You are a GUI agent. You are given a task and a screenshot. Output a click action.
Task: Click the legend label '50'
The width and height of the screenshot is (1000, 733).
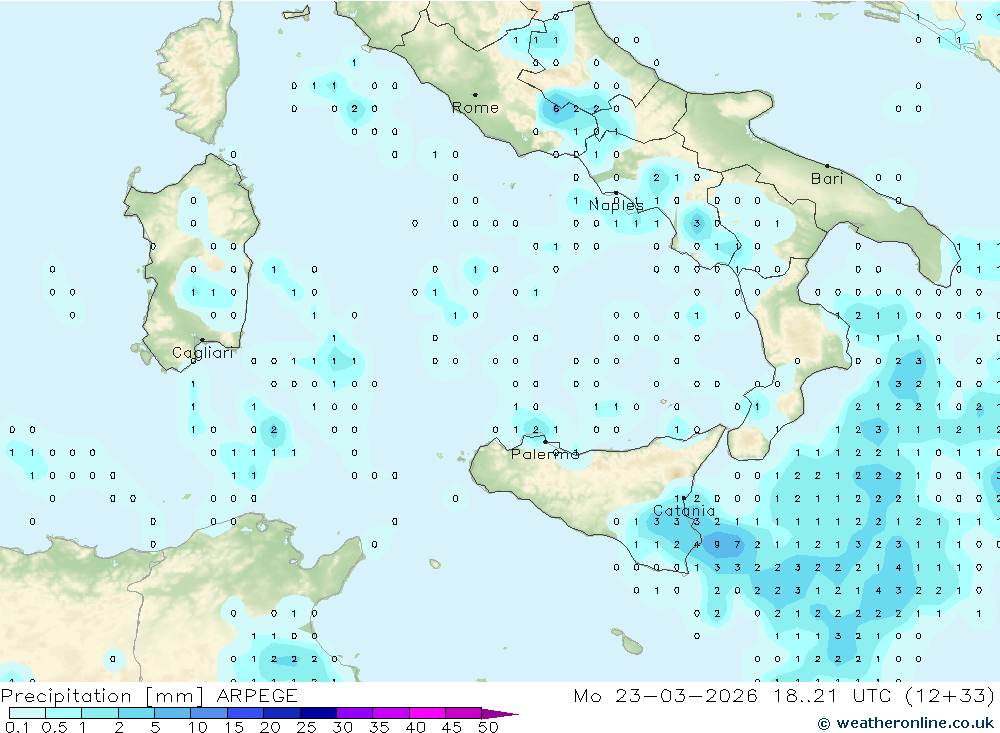(x=488, y=727)
